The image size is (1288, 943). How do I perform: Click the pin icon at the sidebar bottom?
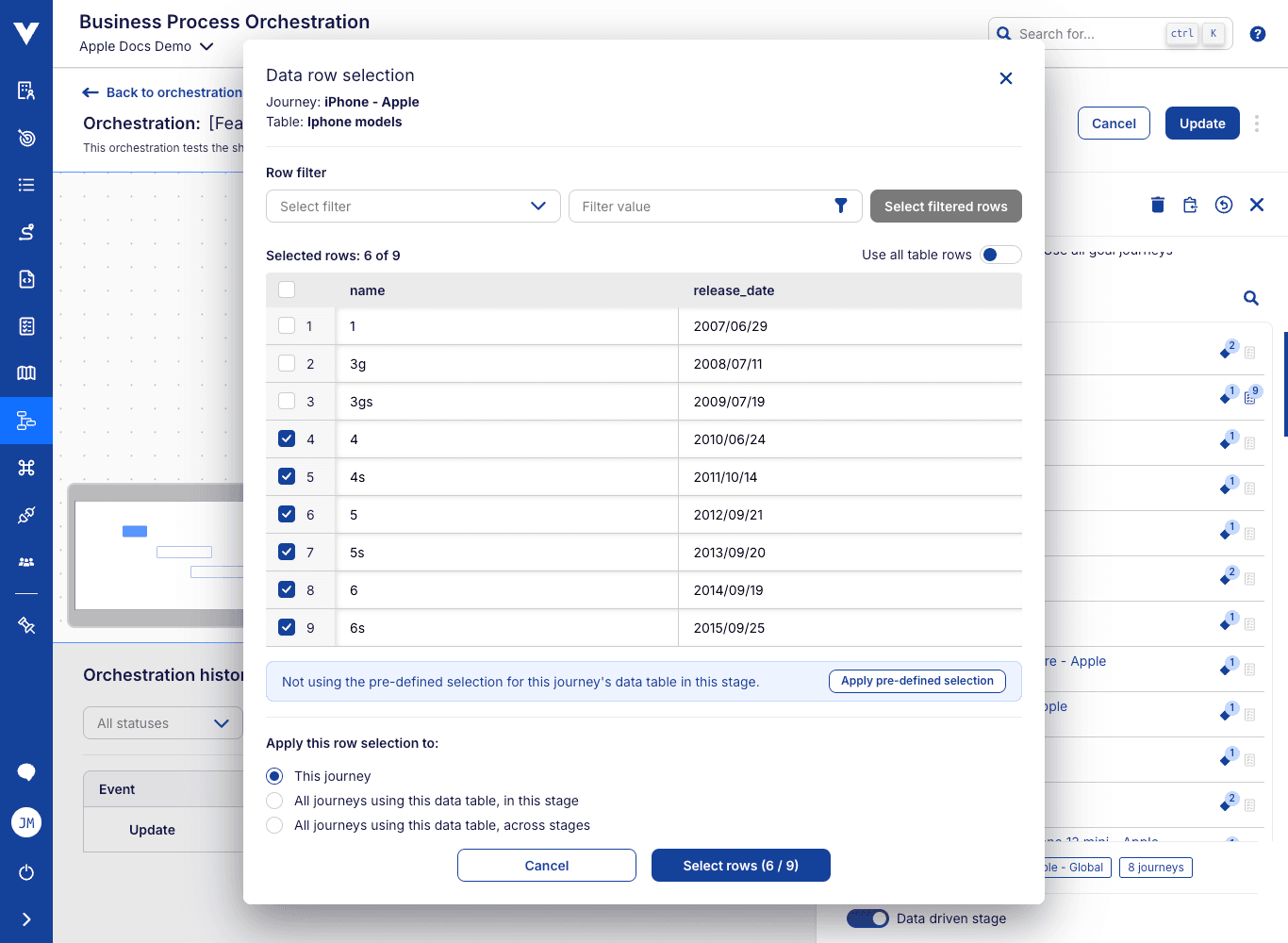coord(25,624)
